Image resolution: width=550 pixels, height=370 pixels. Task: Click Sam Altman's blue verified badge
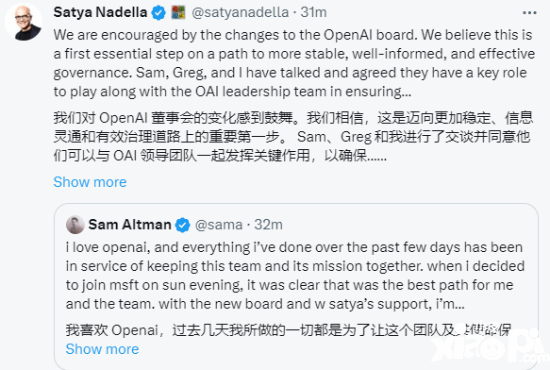(x=182, y=225)
